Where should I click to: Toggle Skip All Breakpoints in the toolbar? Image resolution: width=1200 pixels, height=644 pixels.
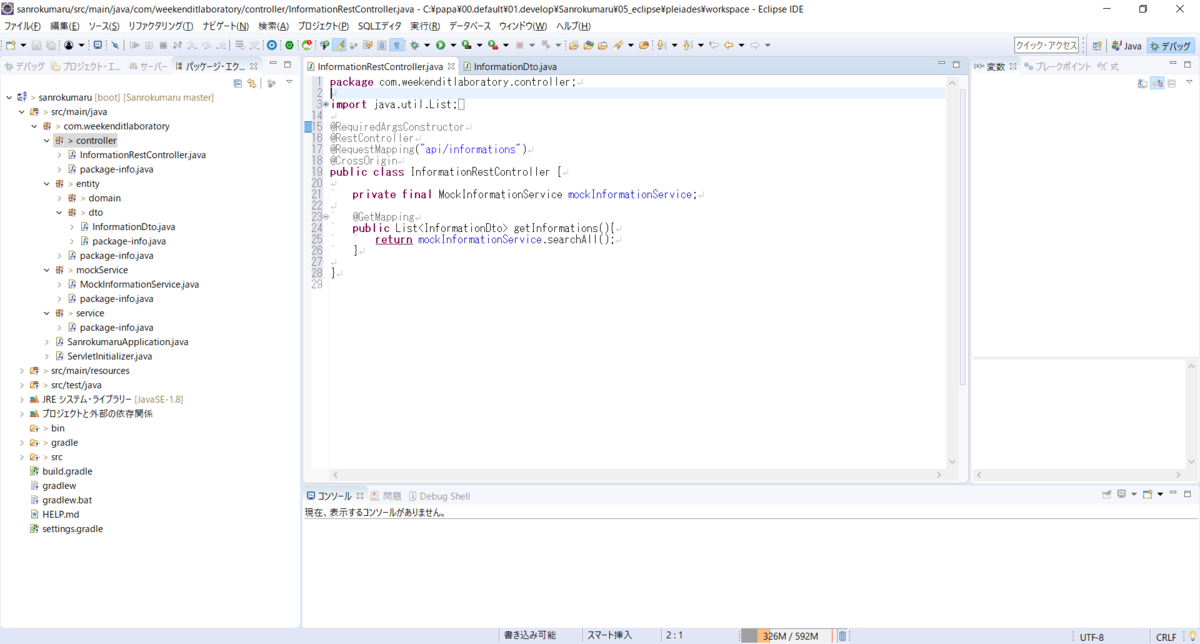[x=113, y=44]
